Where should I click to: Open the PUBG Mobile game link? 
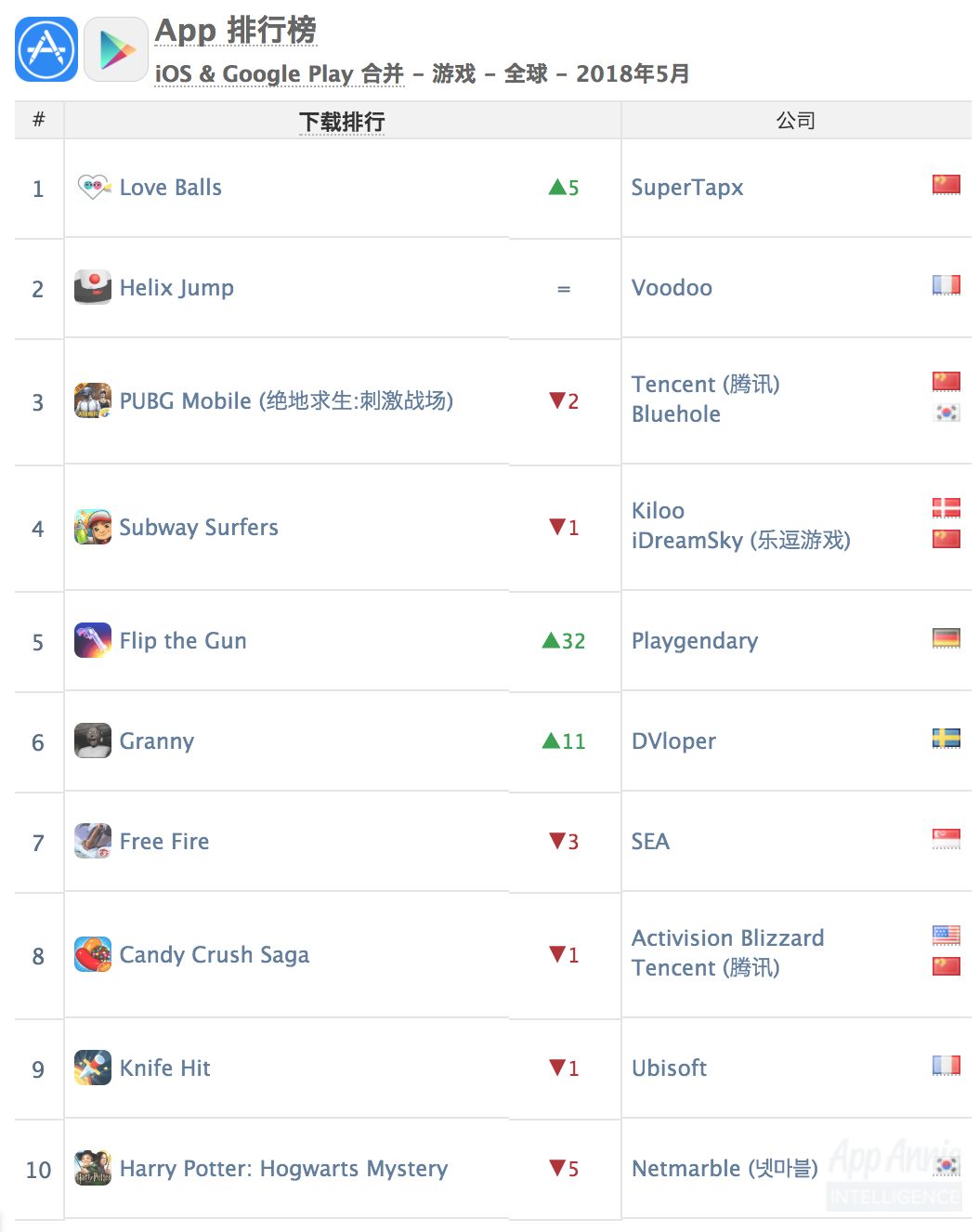pyautogui.click(x=286, y=400)
